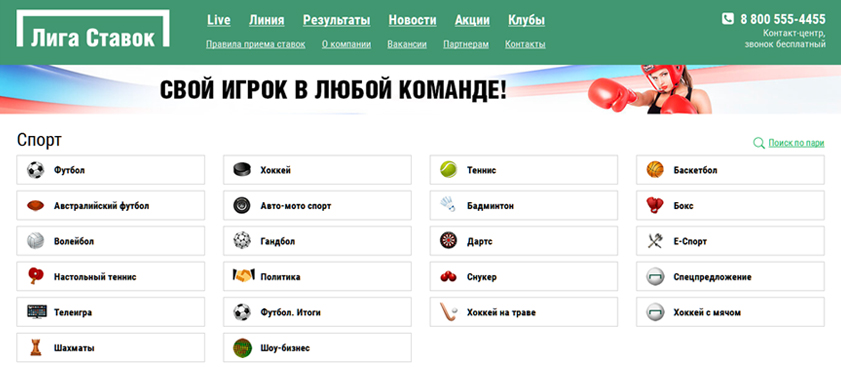Click the TV screen icon for Телеигра
The image size is (841, 368).
point(36,312)
